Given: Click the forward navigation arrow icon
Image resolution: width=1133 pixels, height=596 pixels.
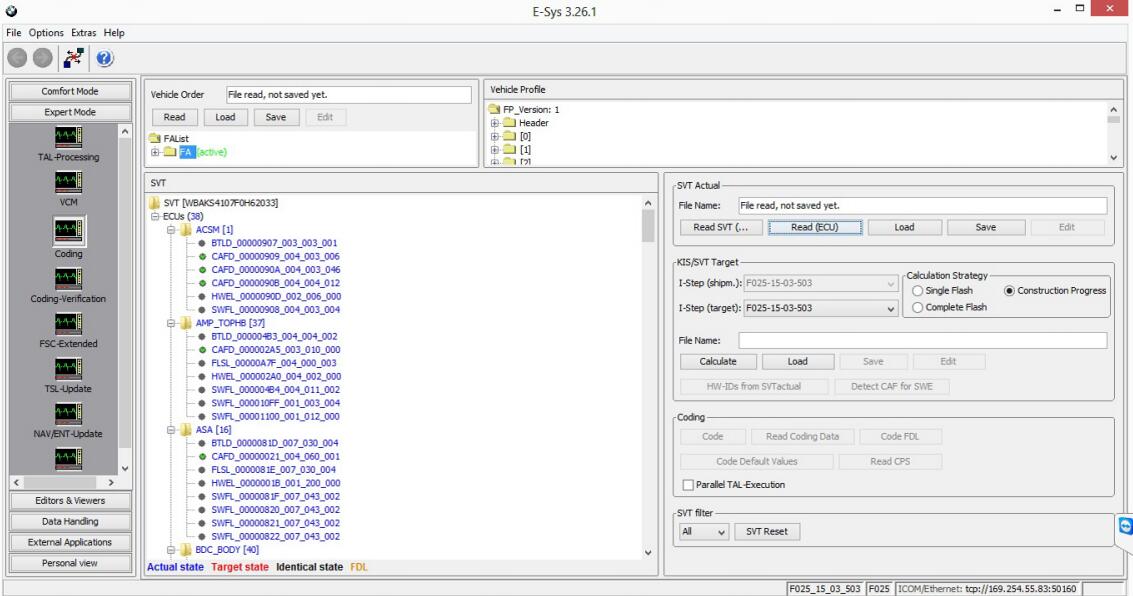Looking at the screenshot, I should [x=43, y=58].
